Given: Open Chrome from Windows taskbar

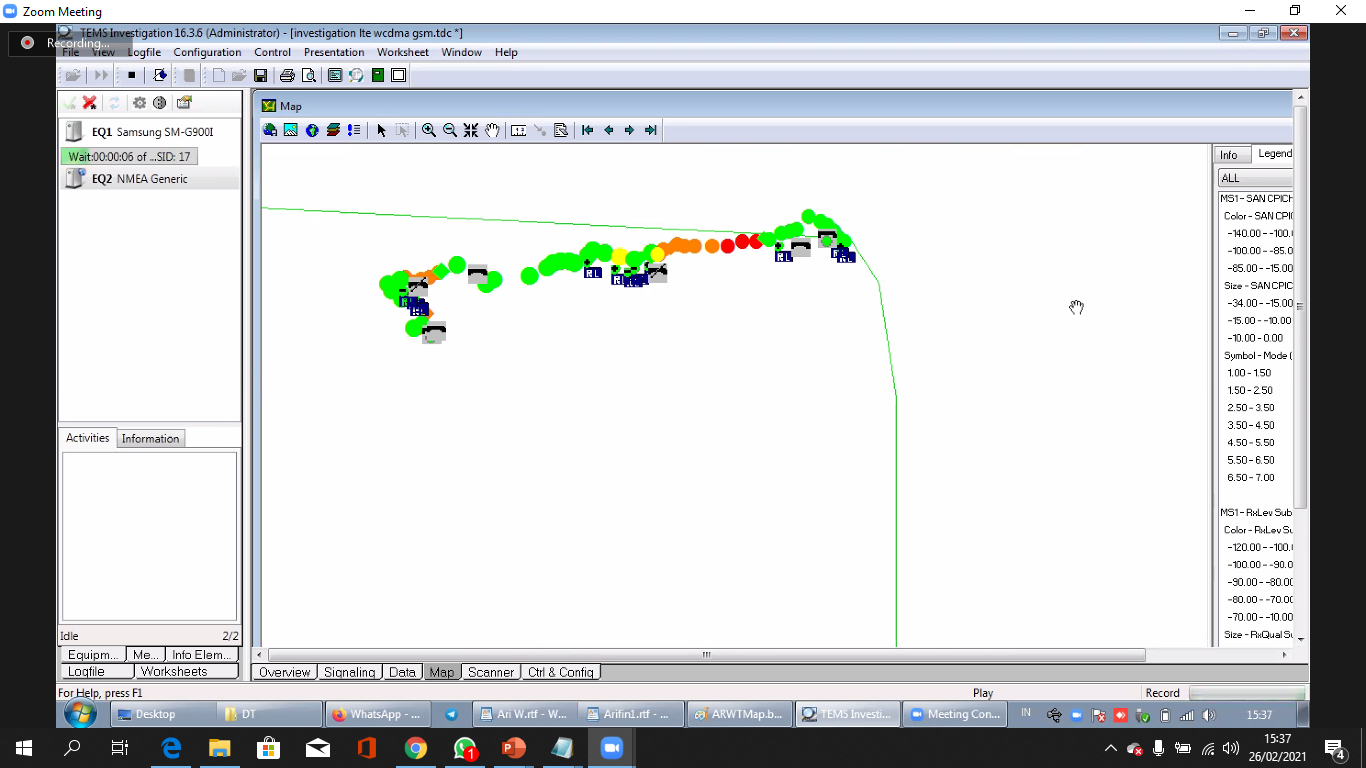Looking at the screenshot, I should [x=416, y=748].
